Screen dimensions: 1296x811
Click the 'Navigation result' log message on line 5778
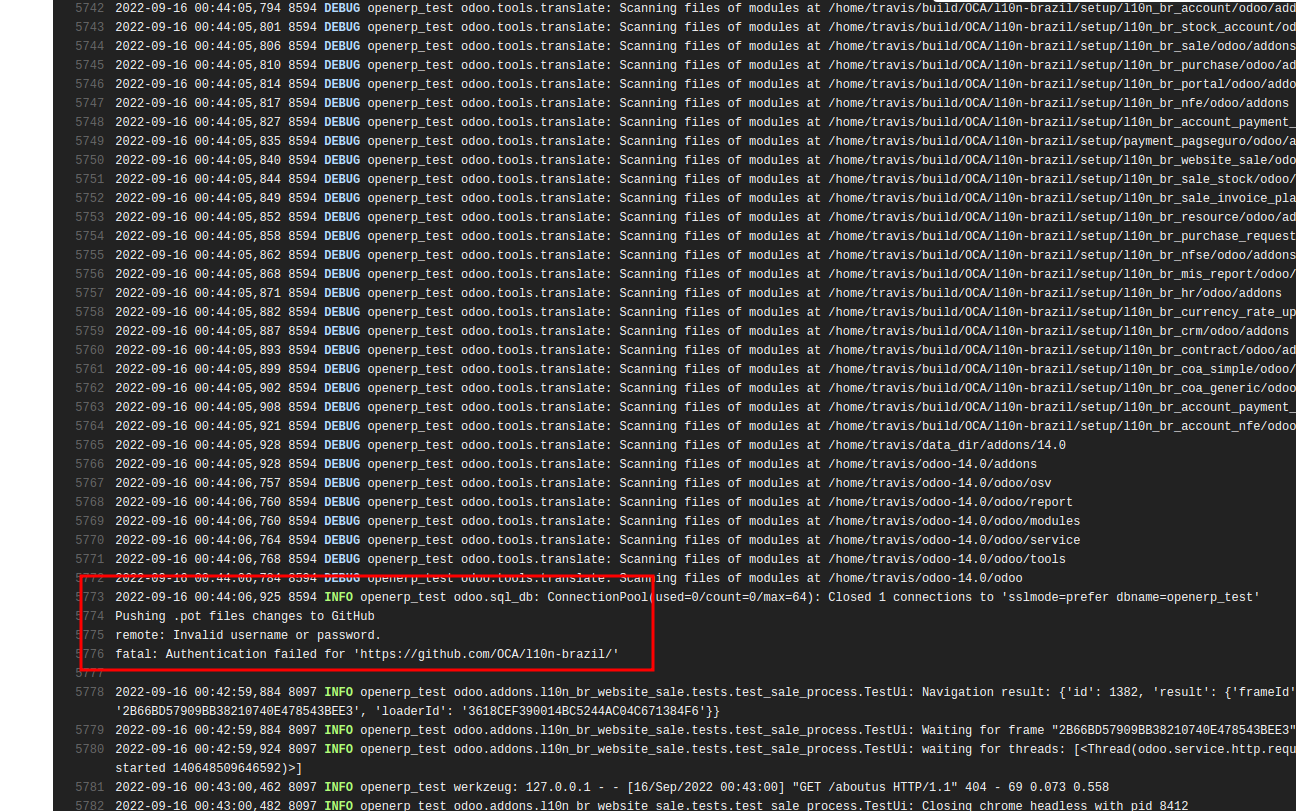(1109, 692)
